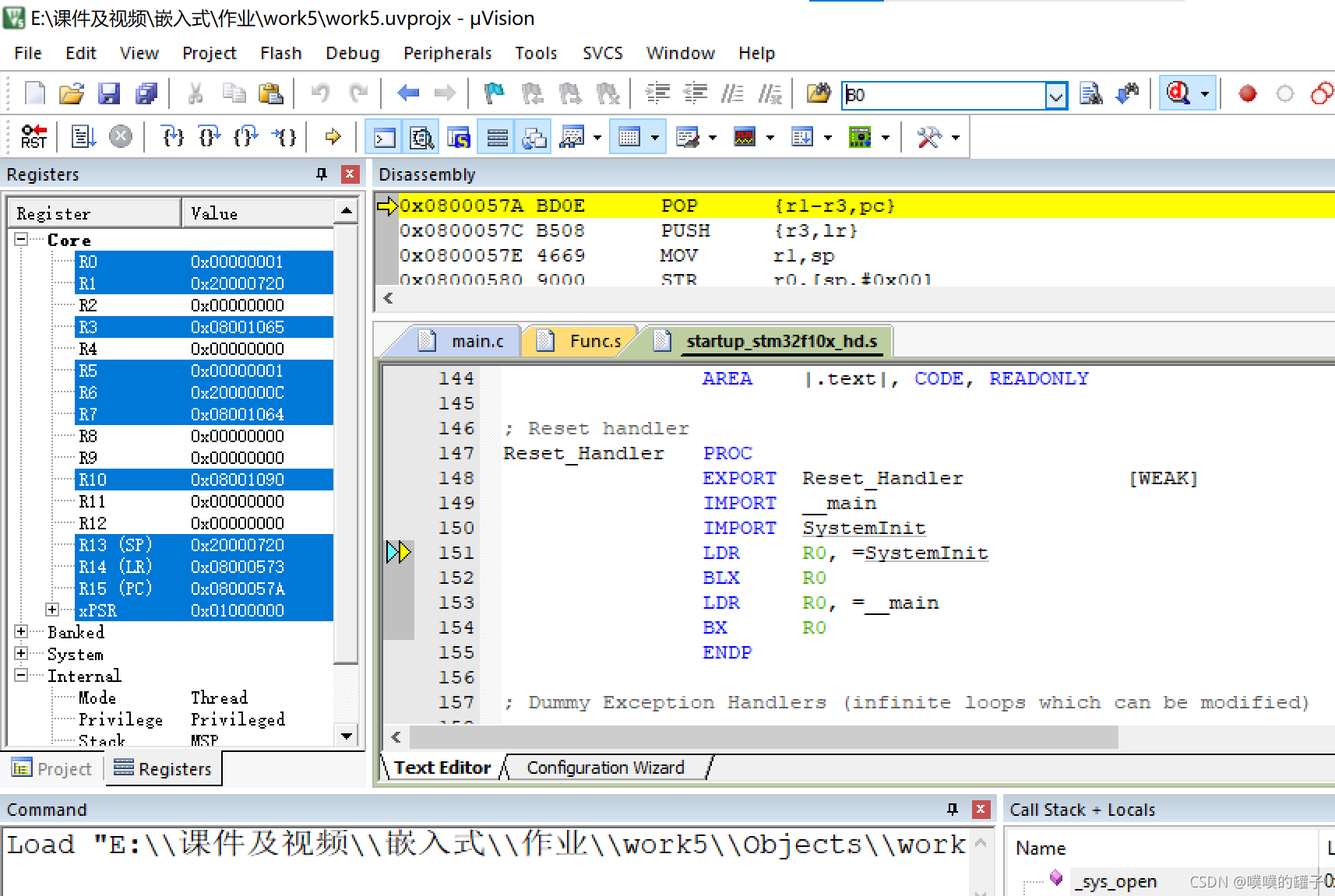Open a file via the folder icon

71,94
